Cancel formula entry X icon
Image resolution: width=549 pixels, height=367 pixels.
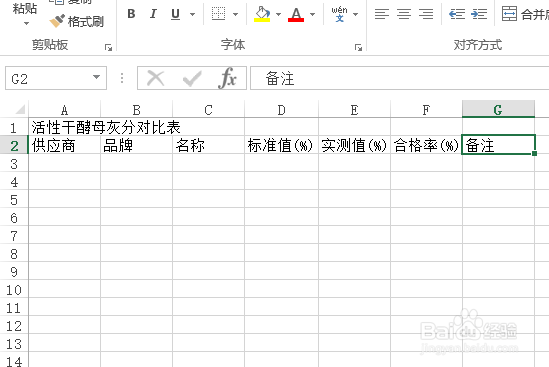(155, 78)
